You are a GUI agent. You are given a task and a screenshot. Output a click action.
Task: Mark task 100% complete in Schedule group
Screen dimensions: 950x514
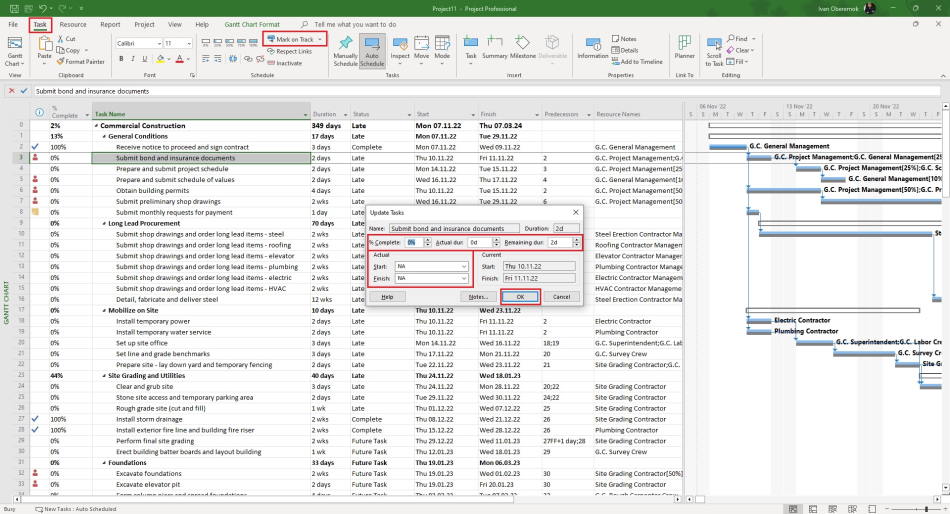point(254,43)
